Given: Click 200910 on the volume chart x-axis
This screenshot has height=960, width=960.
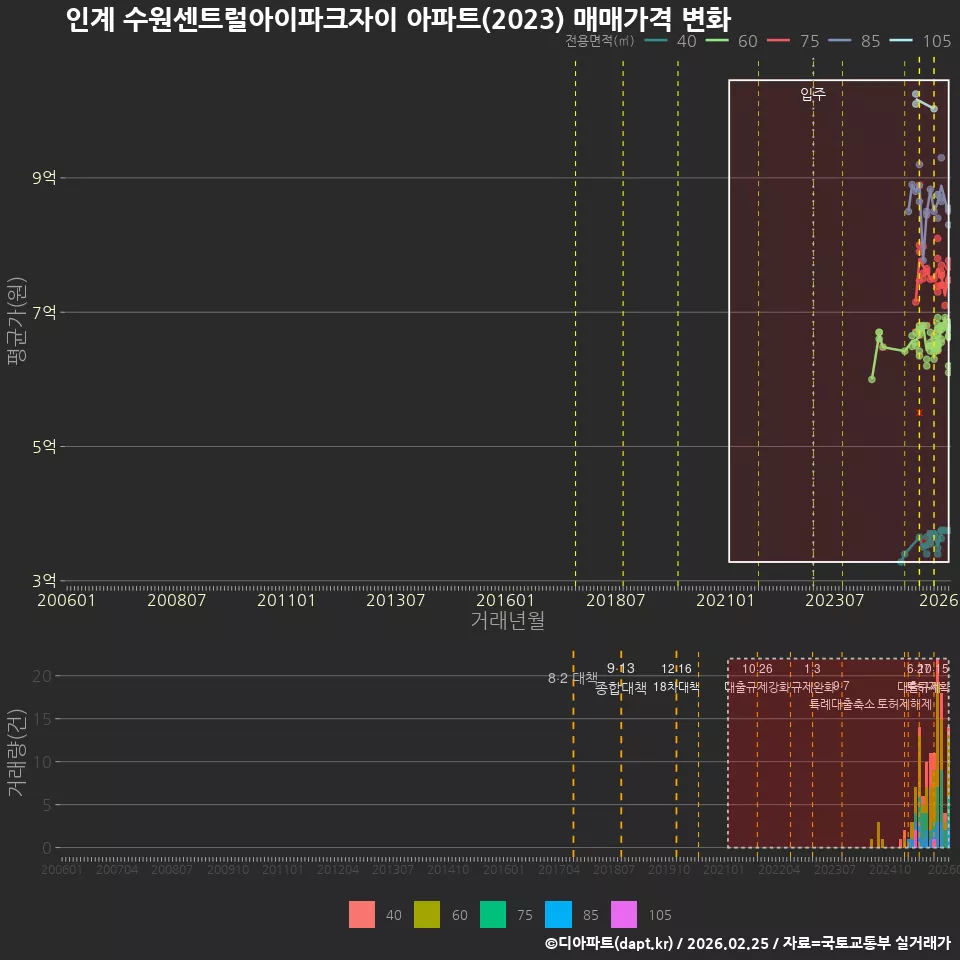Looking at the screenshot, I should (228, 869).
